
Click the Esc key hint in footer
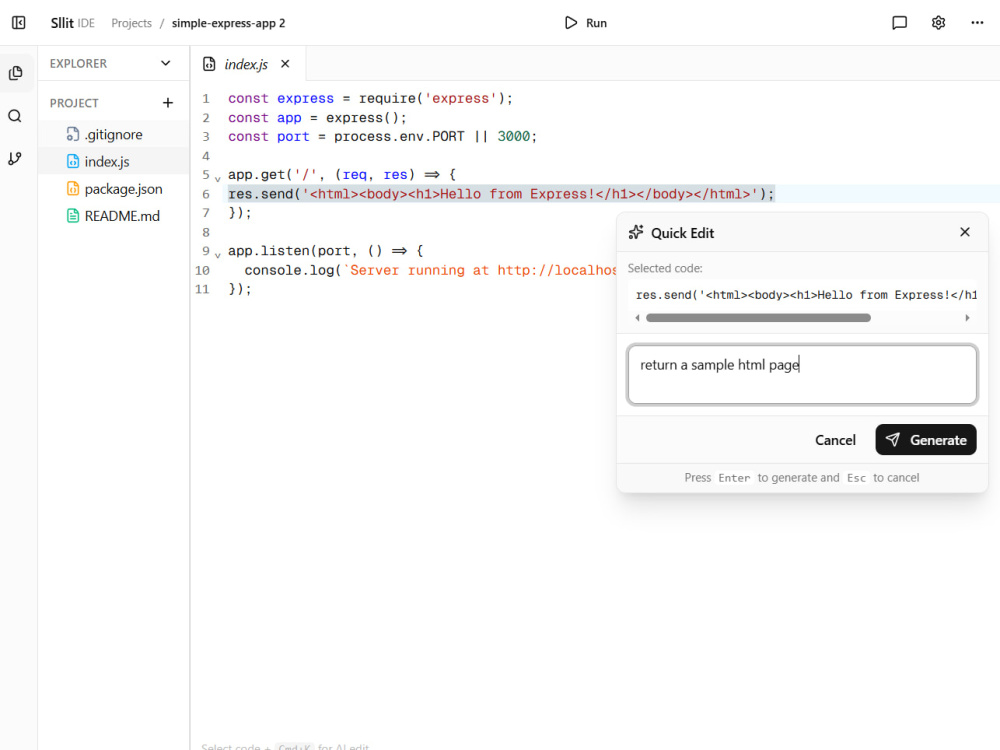pyautogui.click(x=856, y=478)
